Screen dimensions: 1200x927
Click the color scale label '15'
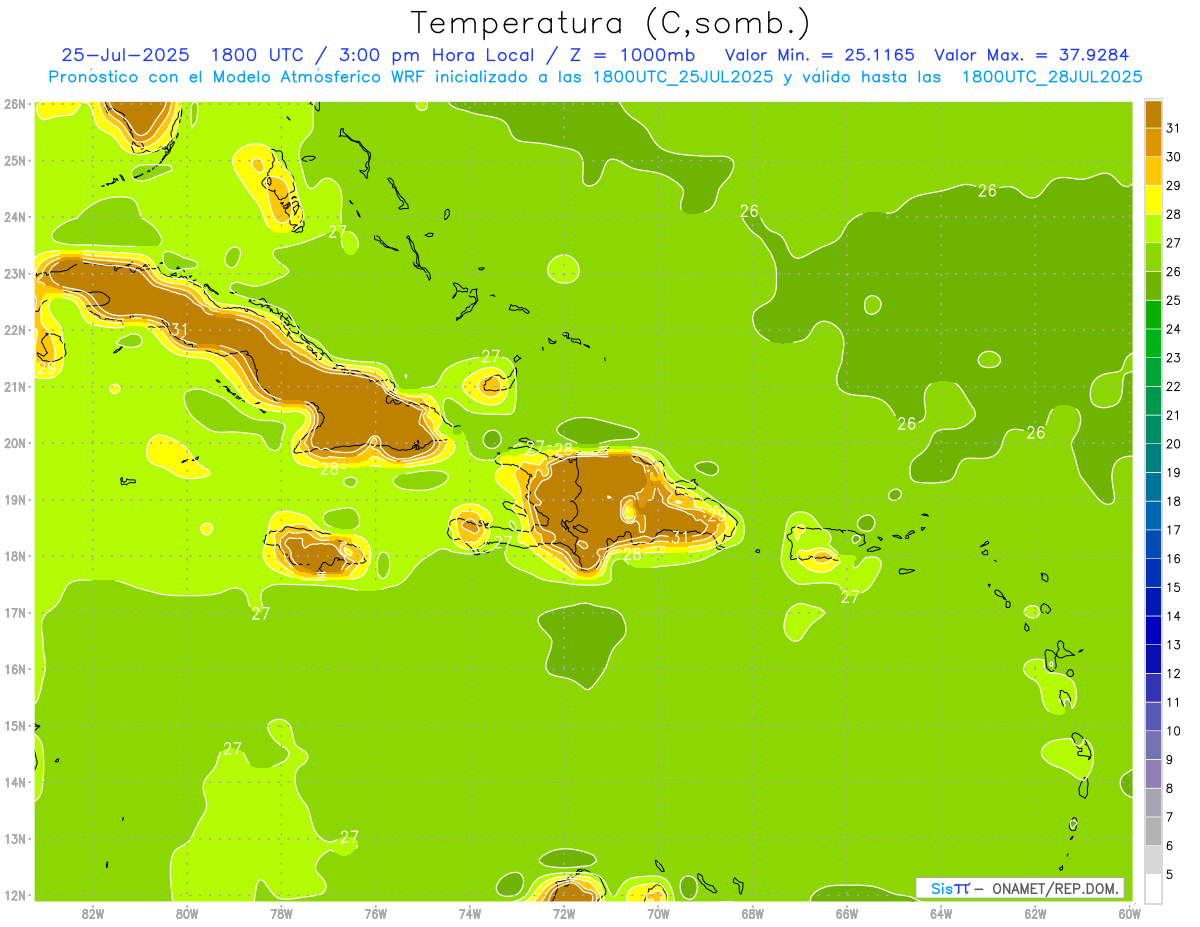[1173, 587]
